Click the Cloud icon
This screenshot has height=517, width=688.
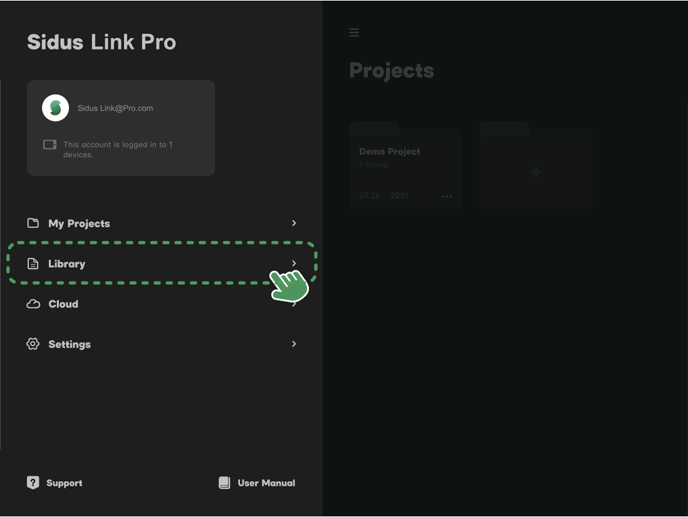pyautogui.click(x=33, y=304)
